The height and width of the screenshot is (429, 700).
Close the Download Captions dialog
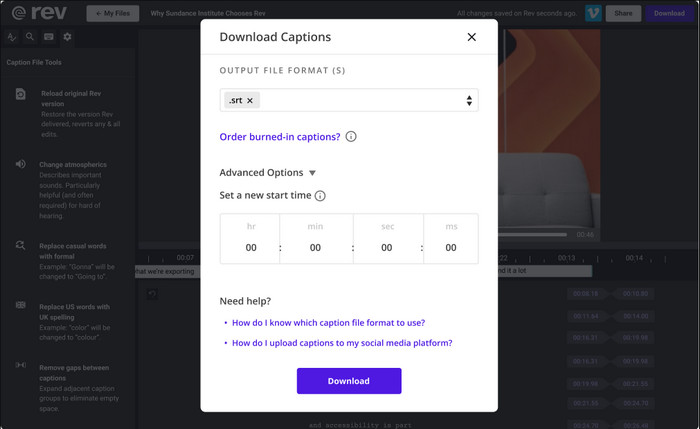click(x=471, y=37)
